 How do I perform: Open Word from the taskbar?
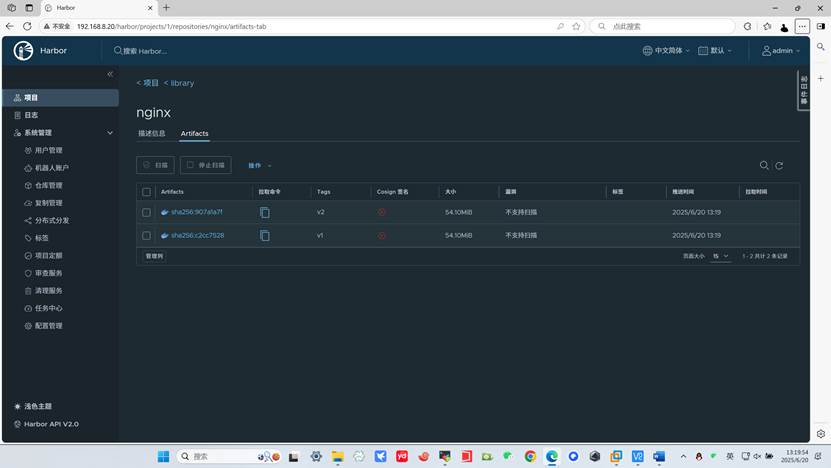coord(659,456)
